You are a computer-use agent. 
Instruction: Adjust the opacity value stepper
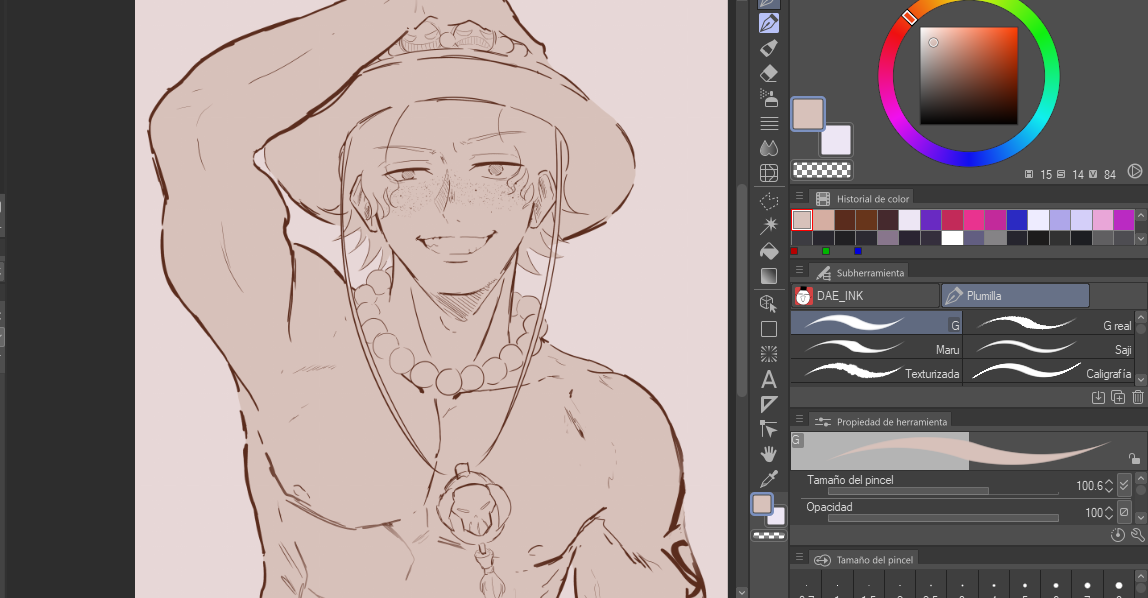(x=1108, y=512)
